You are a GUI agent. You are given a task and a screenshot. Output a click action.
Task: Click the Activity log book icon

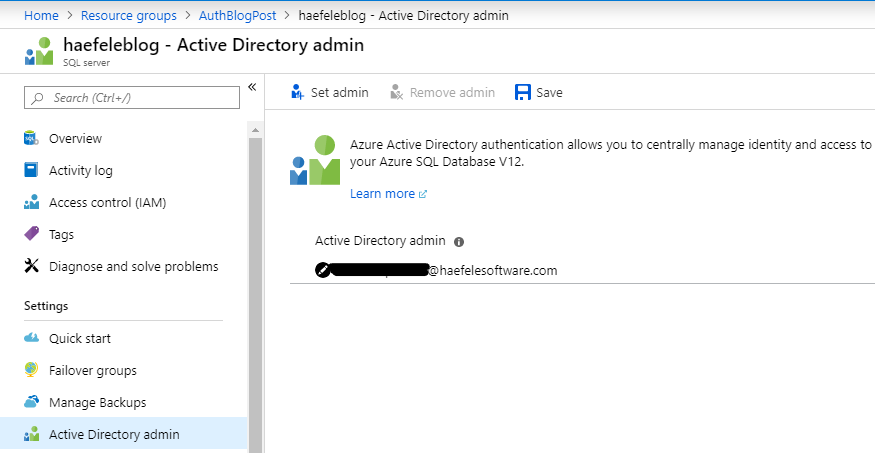[x=31, y=170]
